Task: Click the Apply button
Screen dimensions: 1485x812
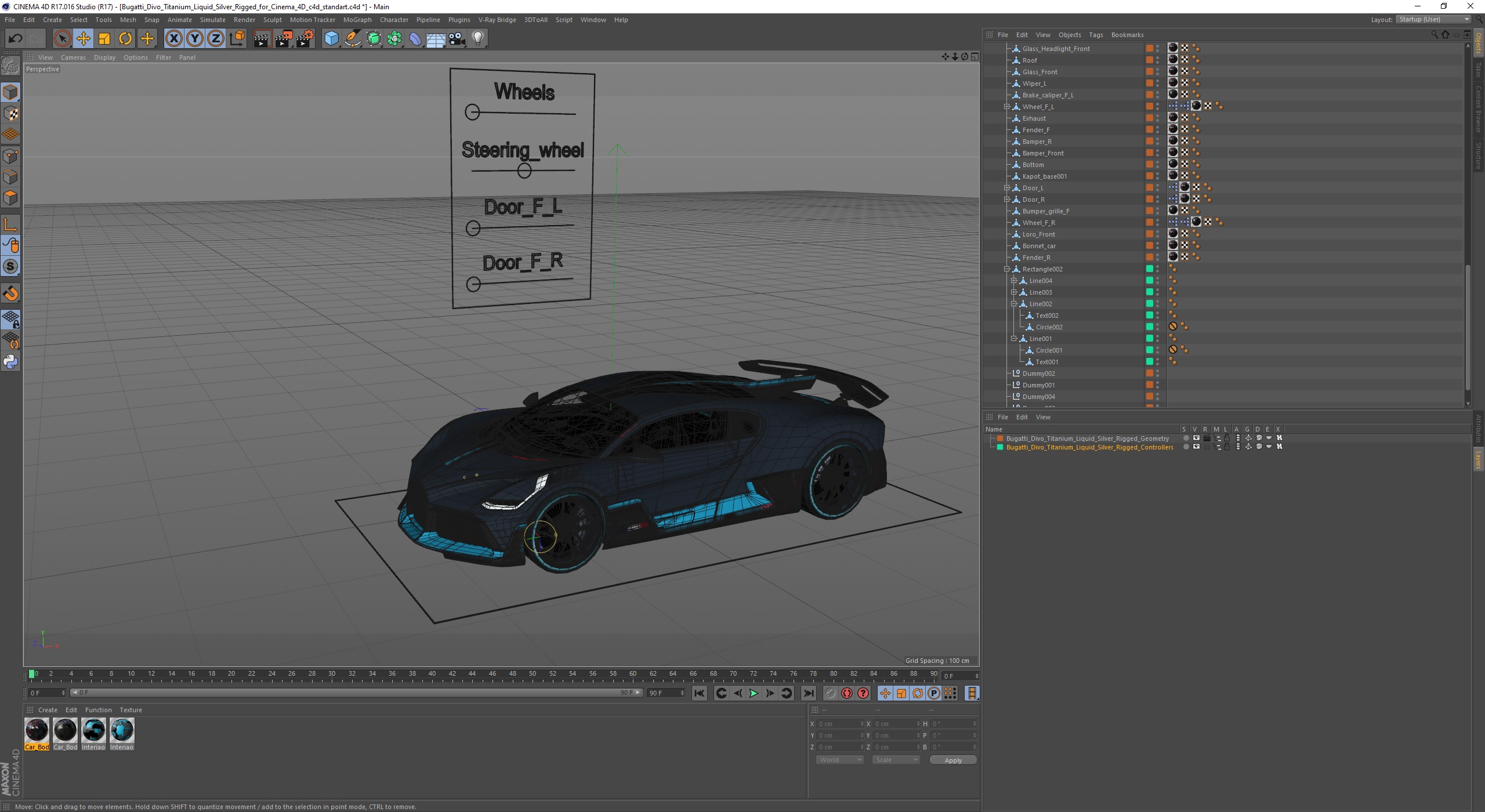Action: coord(953,760)
